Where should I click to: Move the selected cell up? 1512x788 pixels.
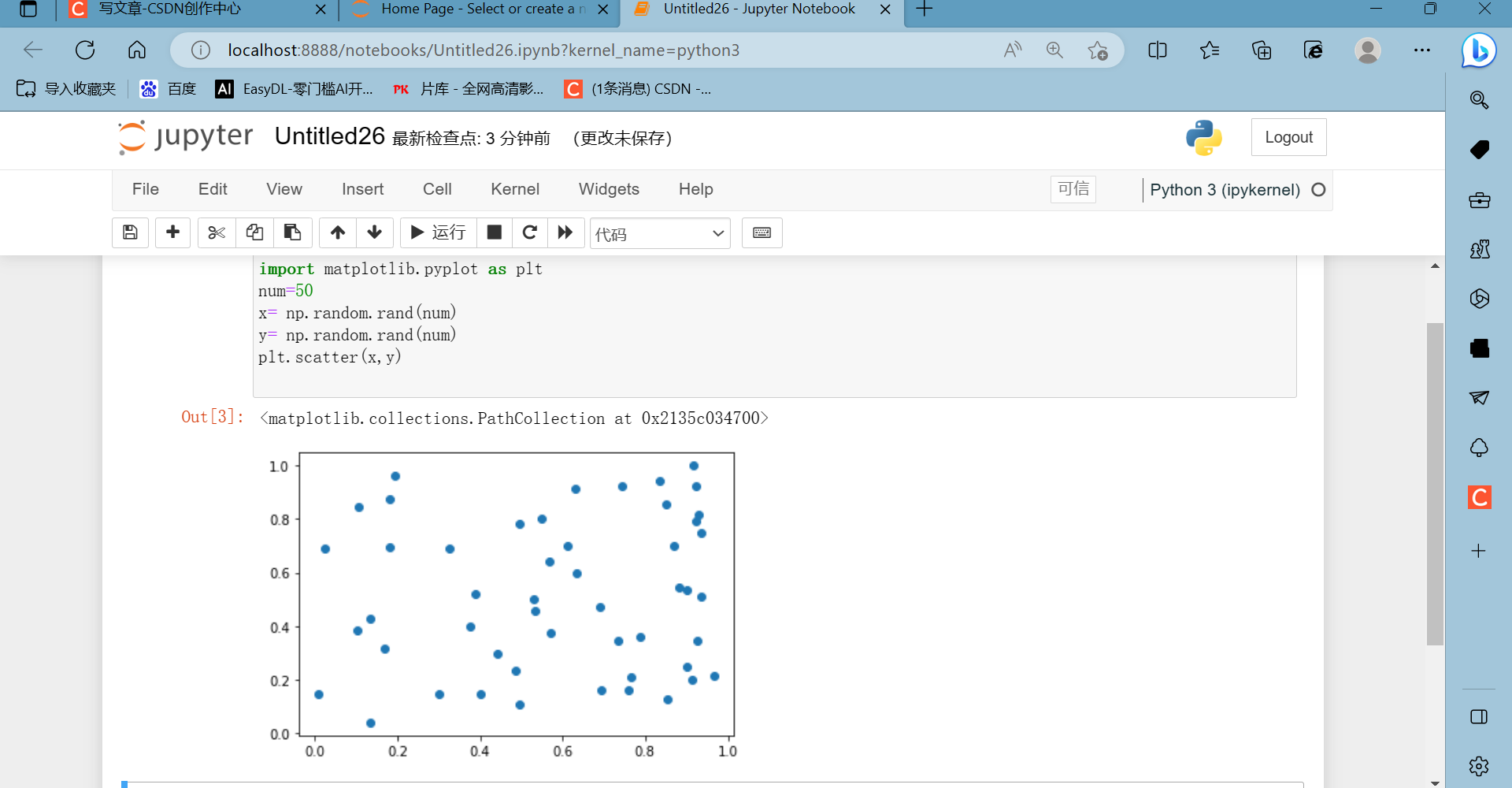(337, 232)
